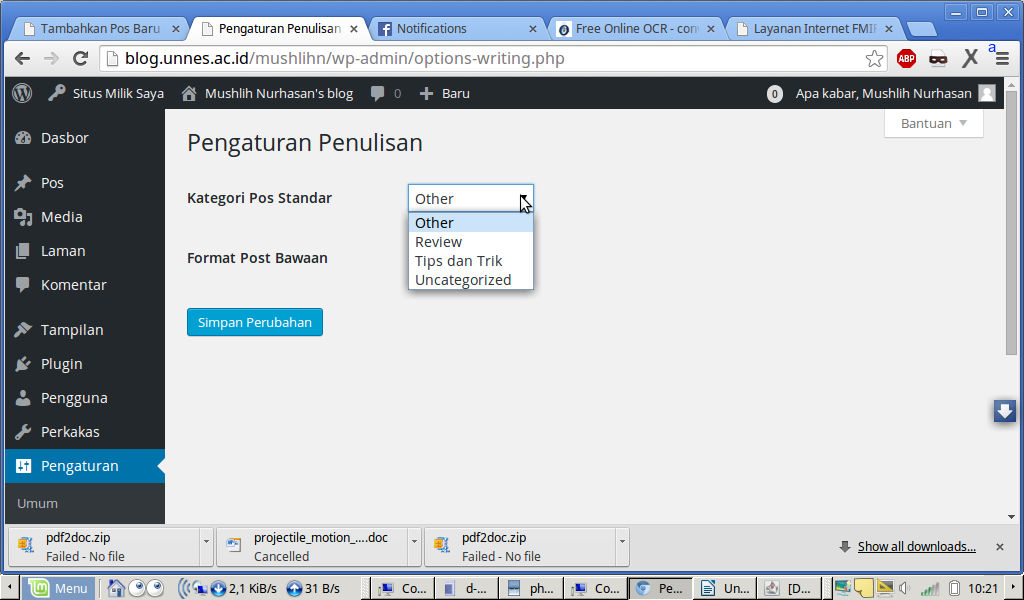
Task: Click the Dasbor gauge icon
Action: point(23,138)
